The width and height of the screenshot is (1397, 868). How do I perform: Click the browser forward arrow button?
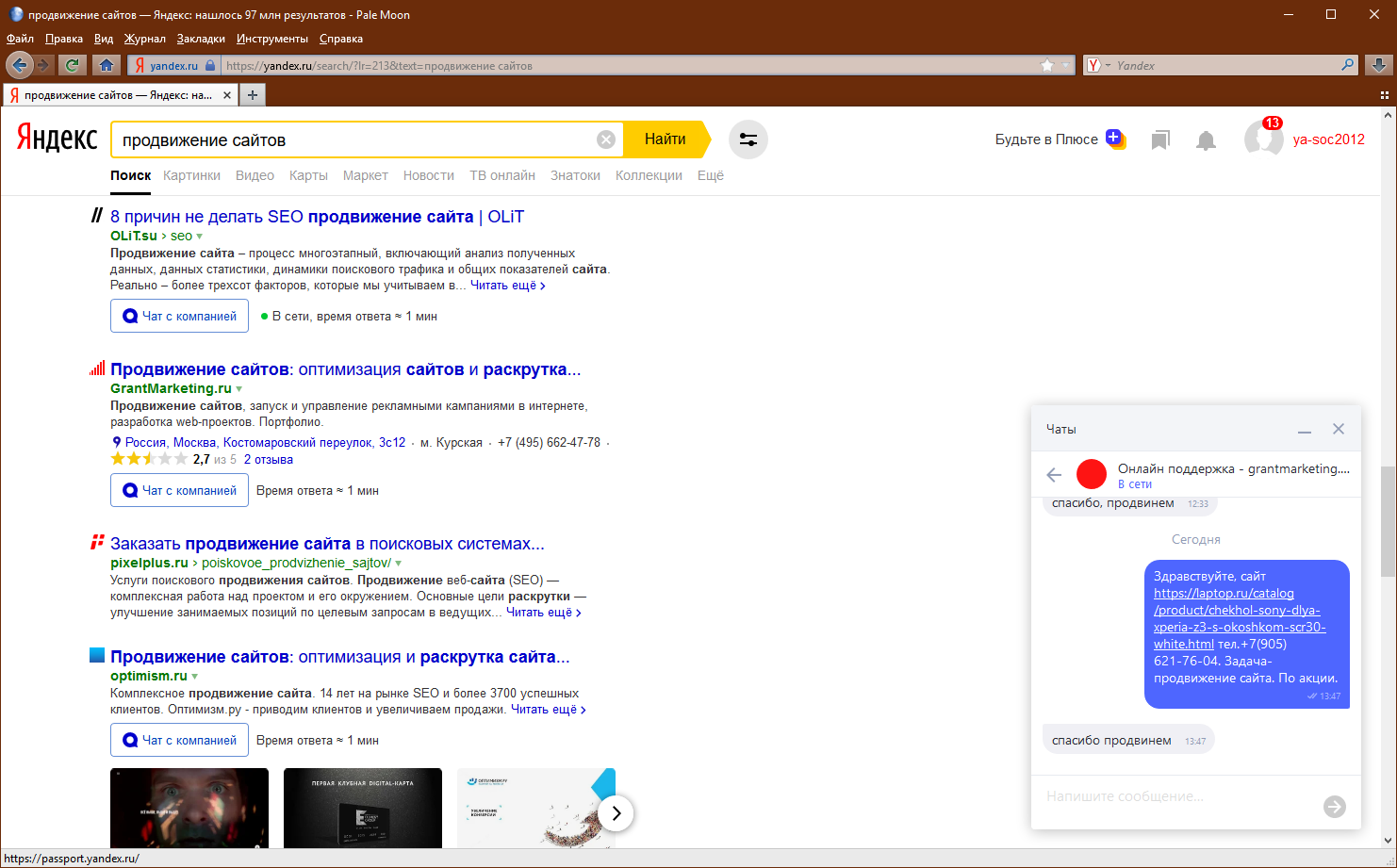43,65
